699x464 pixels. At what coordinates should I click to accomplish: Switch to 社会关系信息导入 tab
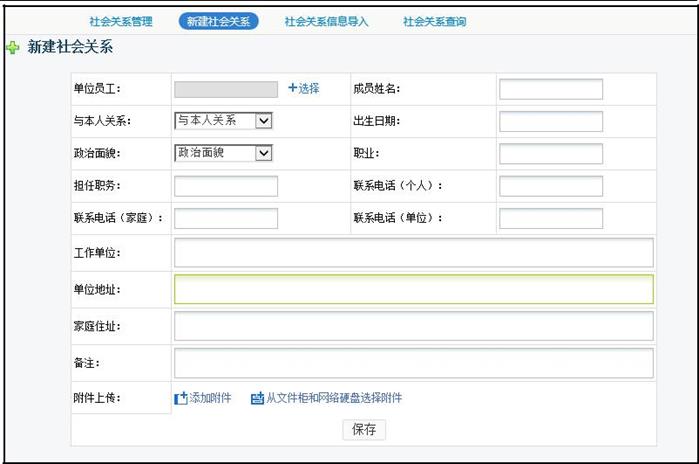(x=326, y=21)
